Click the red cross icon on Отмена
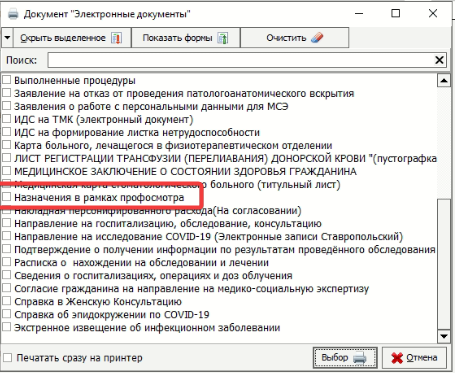The width and height of the screenshot is (455, 373). click(x=397, y=358)
